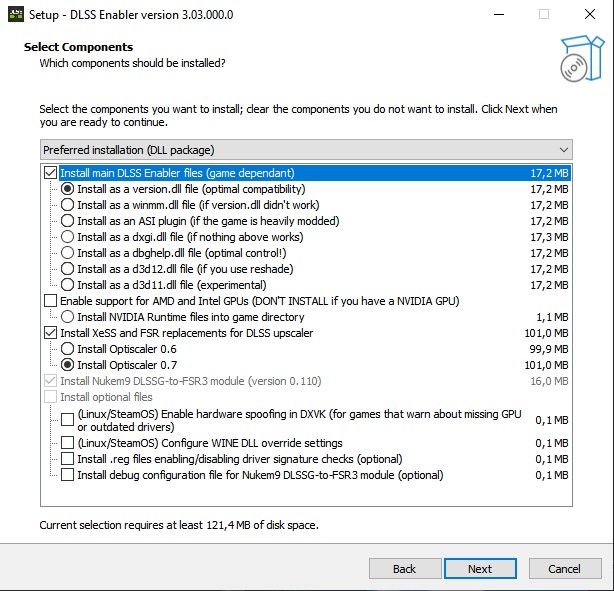Click the 17,3 MB size of dxgi.dll row
This screenshot has height=591, width=614.
pos(549,237)
